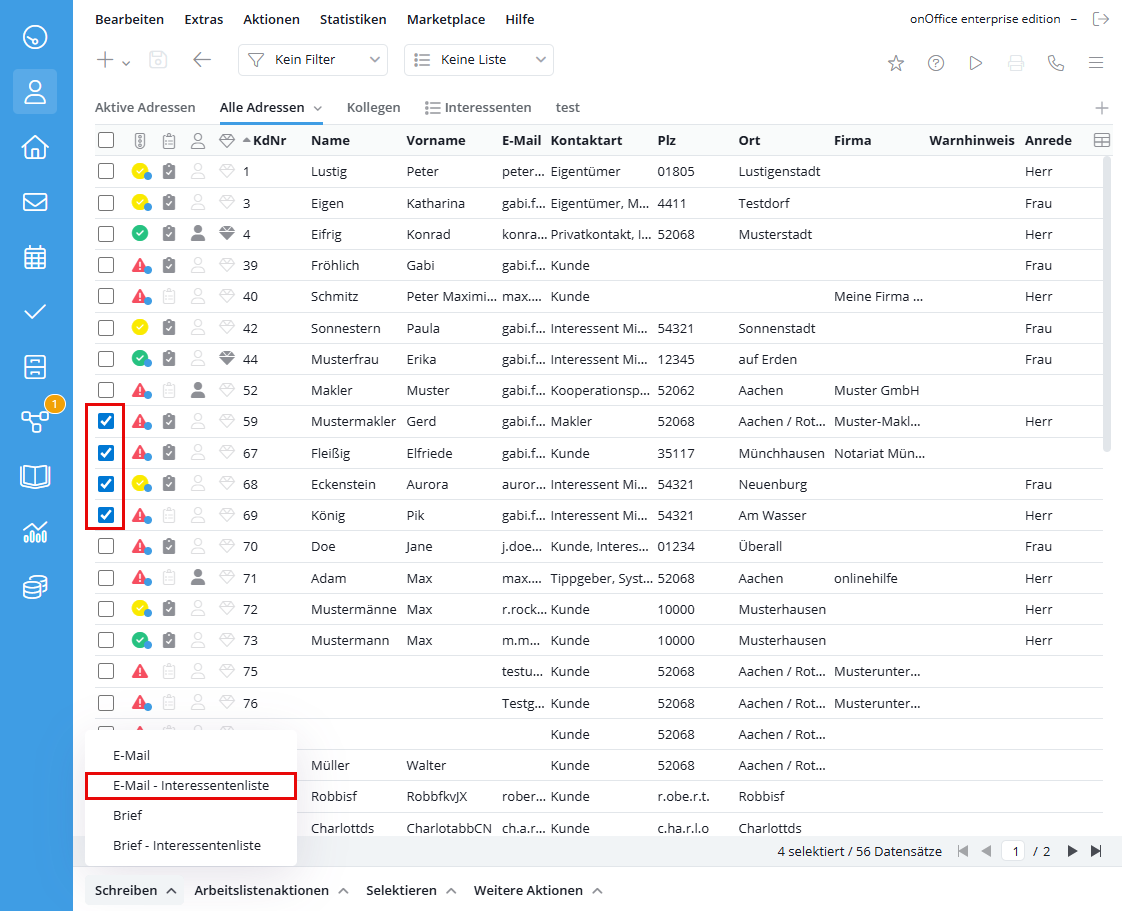Image resolution: width=1122 pixels, height=911 pixels.
Task: Click the plus icon to create new record
Action: point(105,60)
